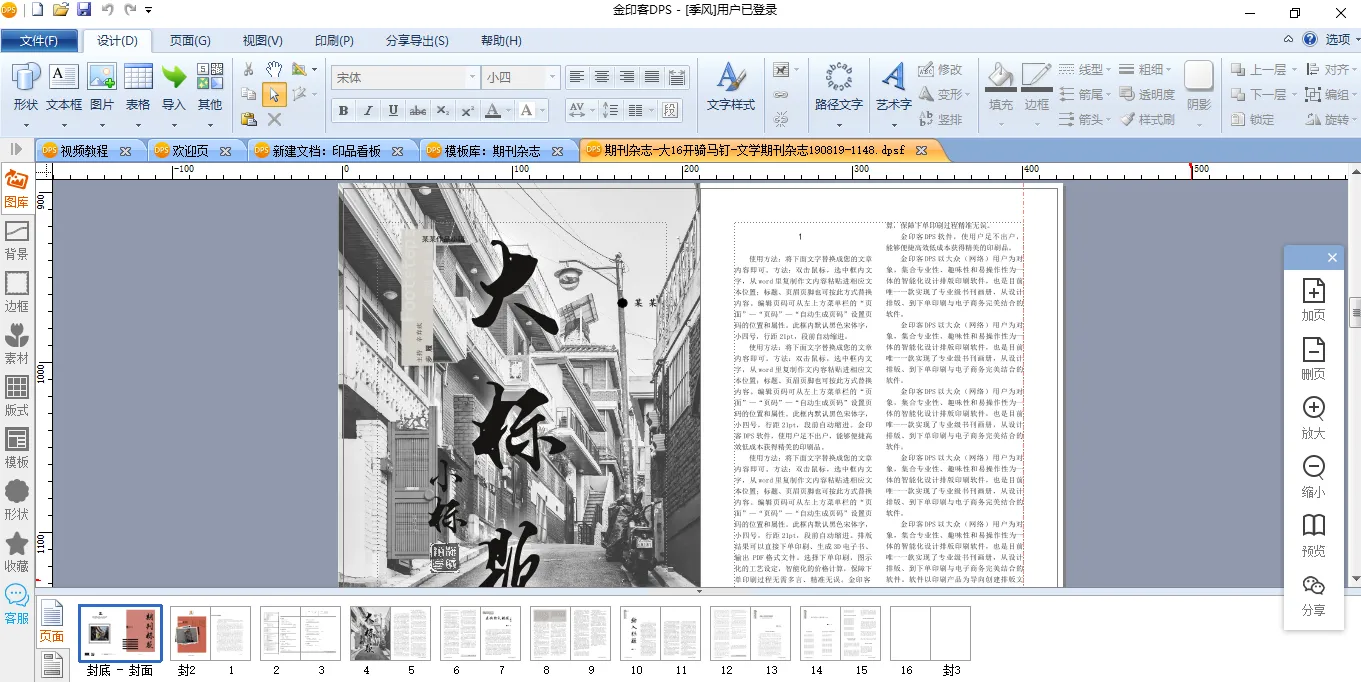Select the page 4-5 spread thumbnail

(x=390, y=633)
